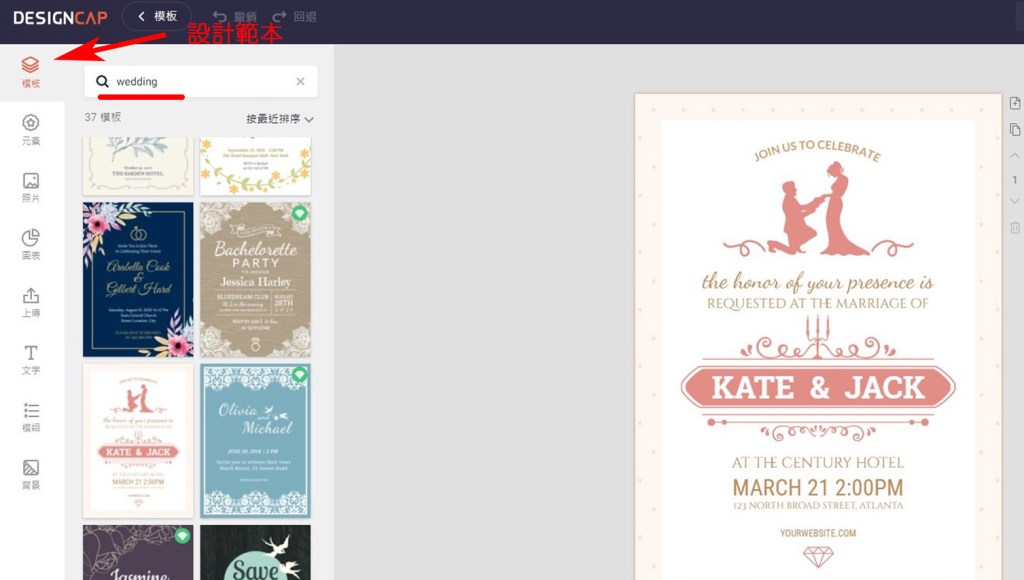
Task: Add a new page to the design
Action: click(1015, 104)
